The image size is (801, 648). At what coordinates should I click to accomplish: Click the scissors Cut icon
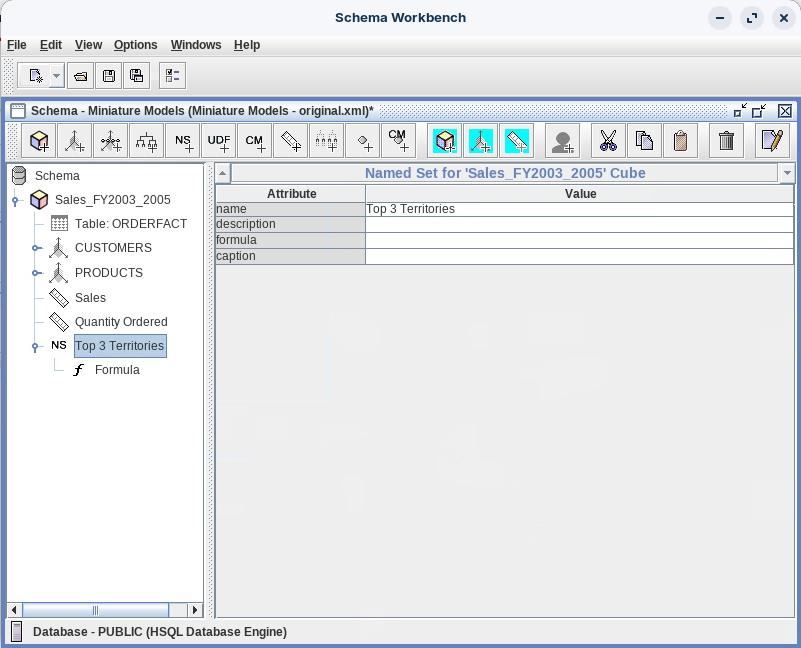(x=608, y=141)
